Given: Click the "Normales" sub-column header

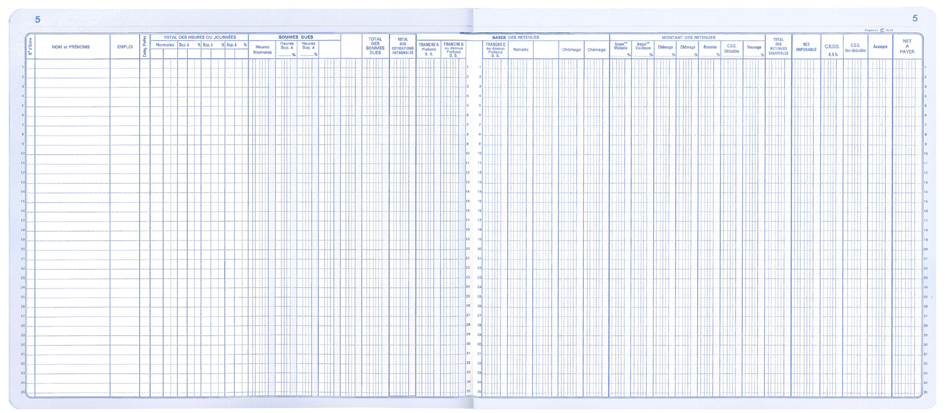Looking at the screenshot, I should [165, 45].
